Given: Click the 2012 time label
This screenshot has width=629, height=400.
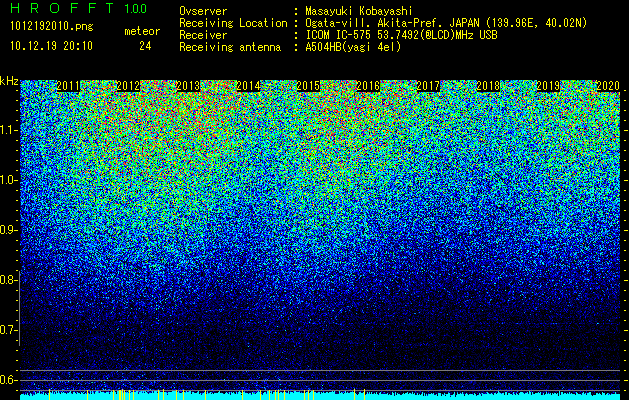Looking at the screenshot, I should click(128, 86).
